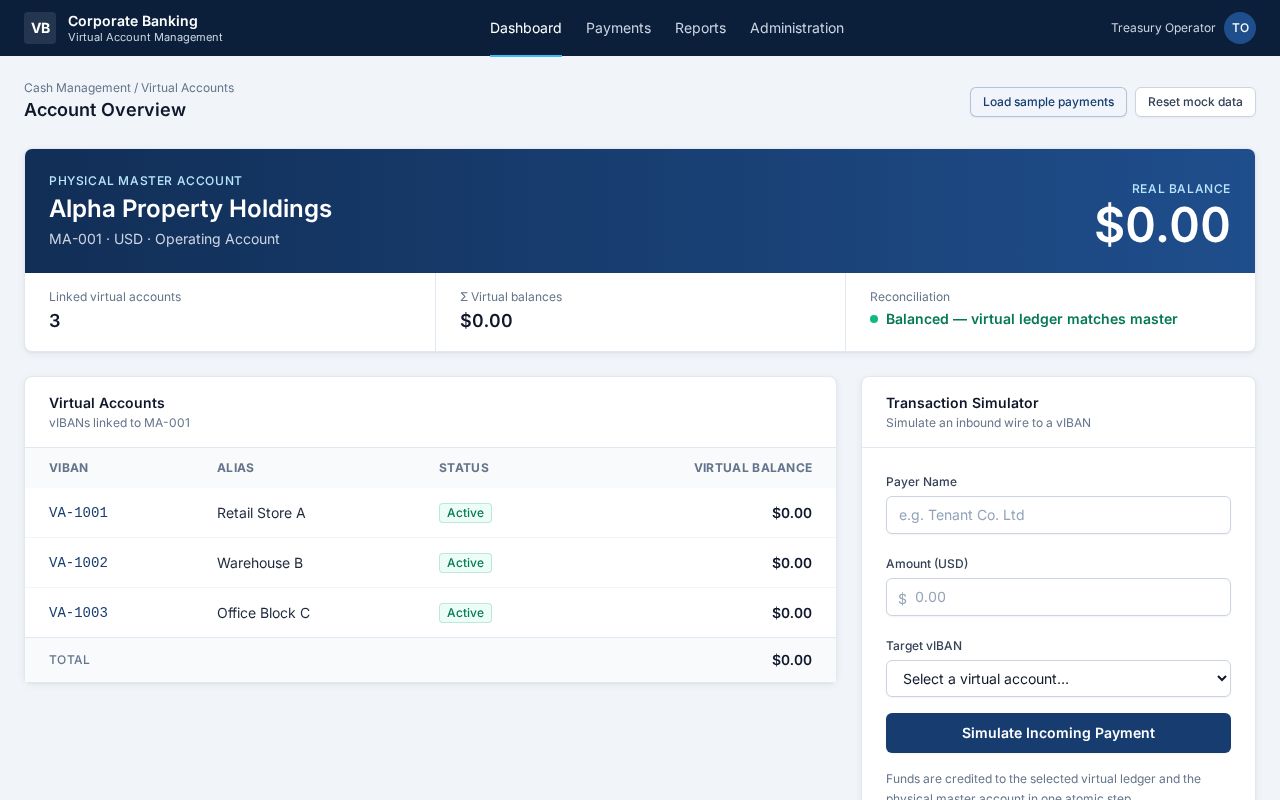Select vIBAN VA-1003
Viewport: 1280px width, 800px height.
point(78,613)
